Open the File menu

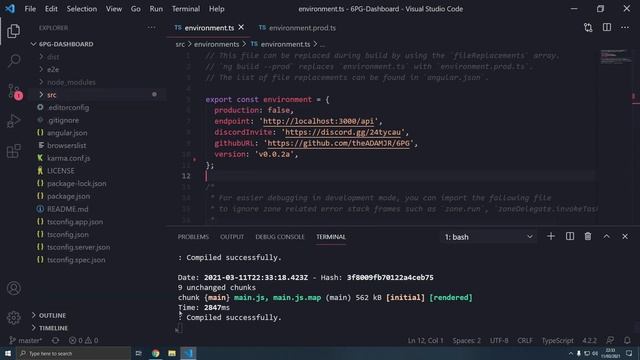point(30,9)
